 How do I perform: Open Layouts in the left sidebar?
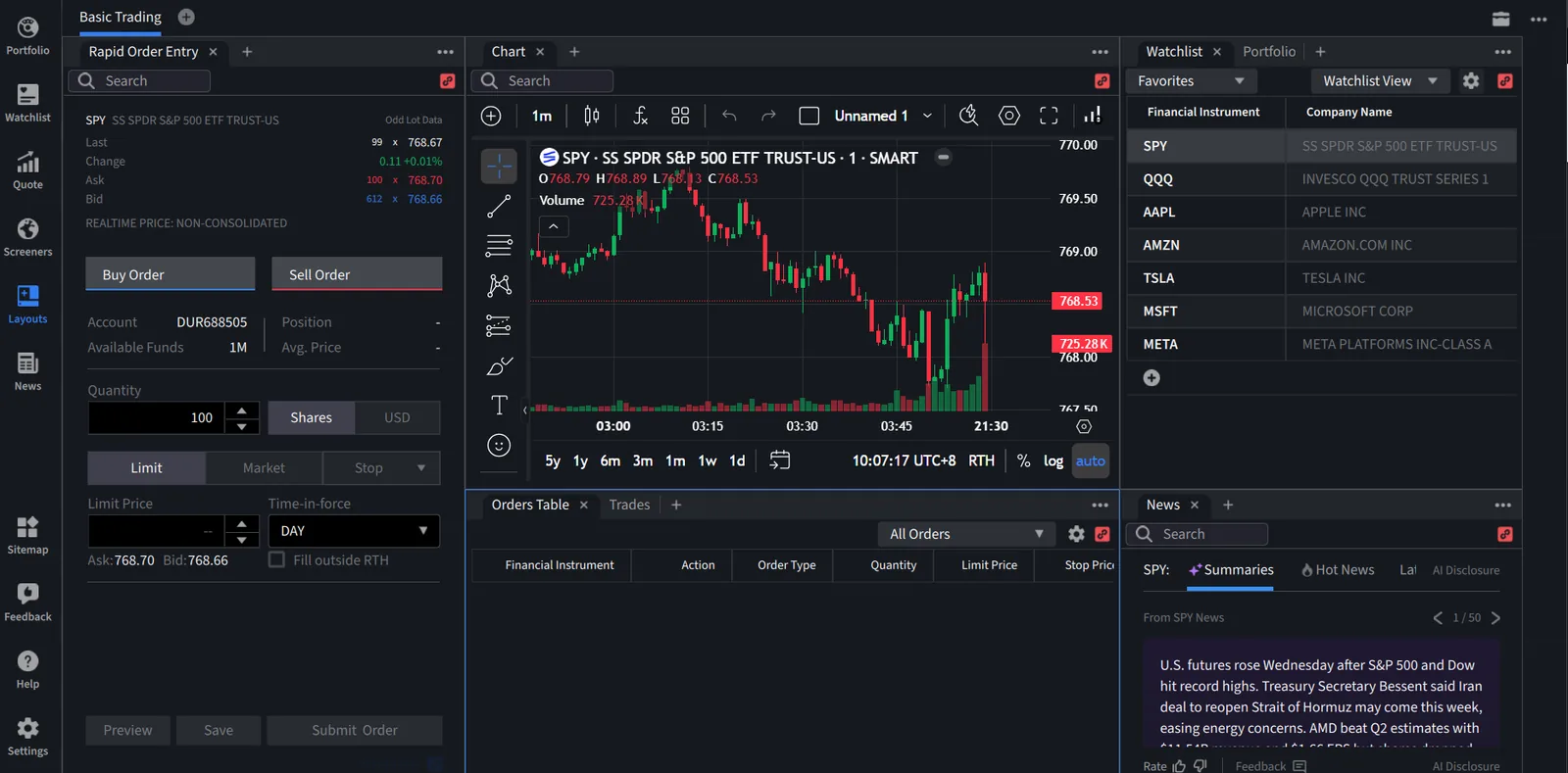[27, 305]
